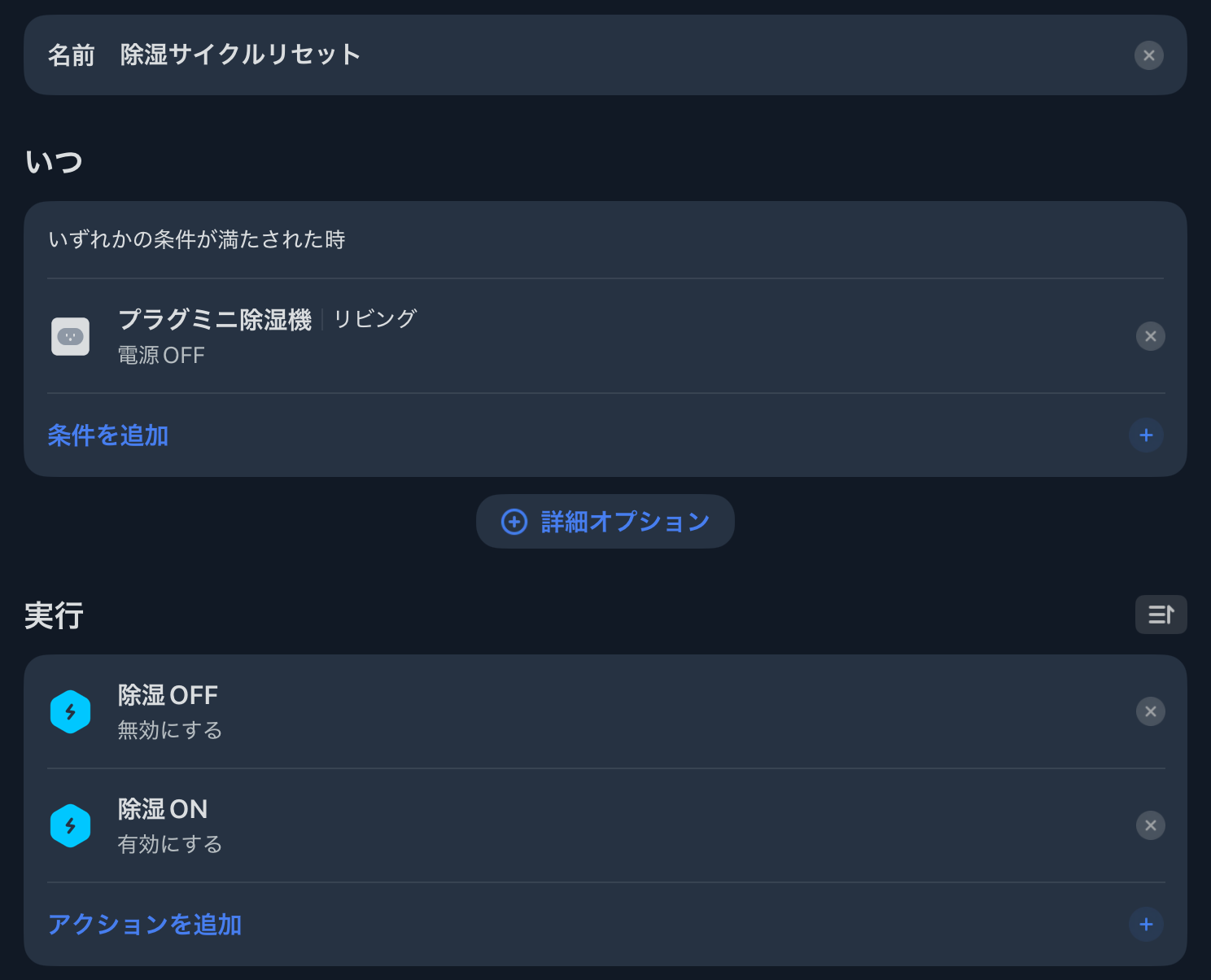Delete the 除湿 ON action
Screen dimensions: 1211x980
point(1150,825)
